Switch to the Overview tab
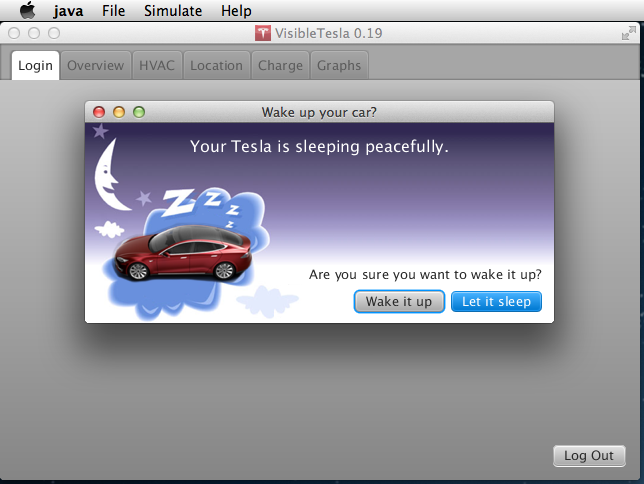644x484 pixels. tap(95, 65)
